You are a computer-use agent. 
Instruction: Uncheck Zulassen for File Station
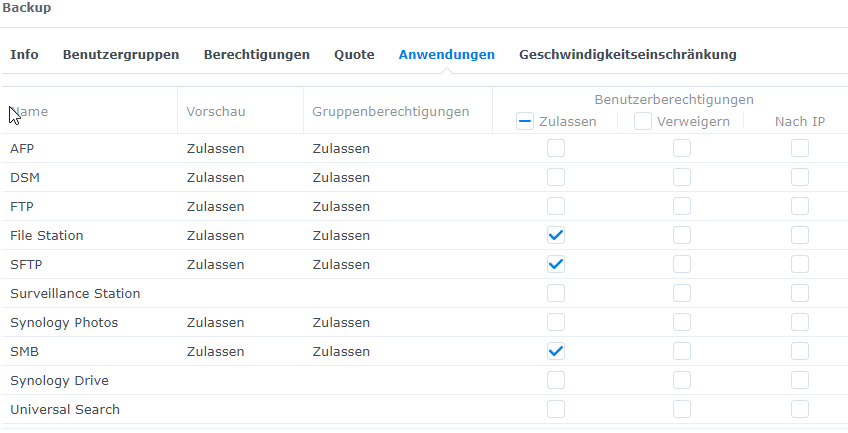click(556, 235)
